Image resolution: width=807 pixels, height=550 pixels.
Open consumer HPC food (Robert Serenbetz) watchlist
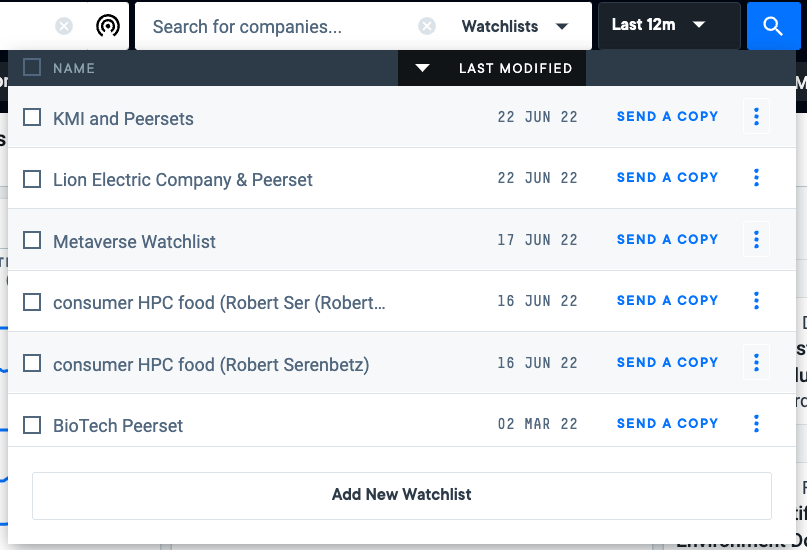[x=211, y=365]
